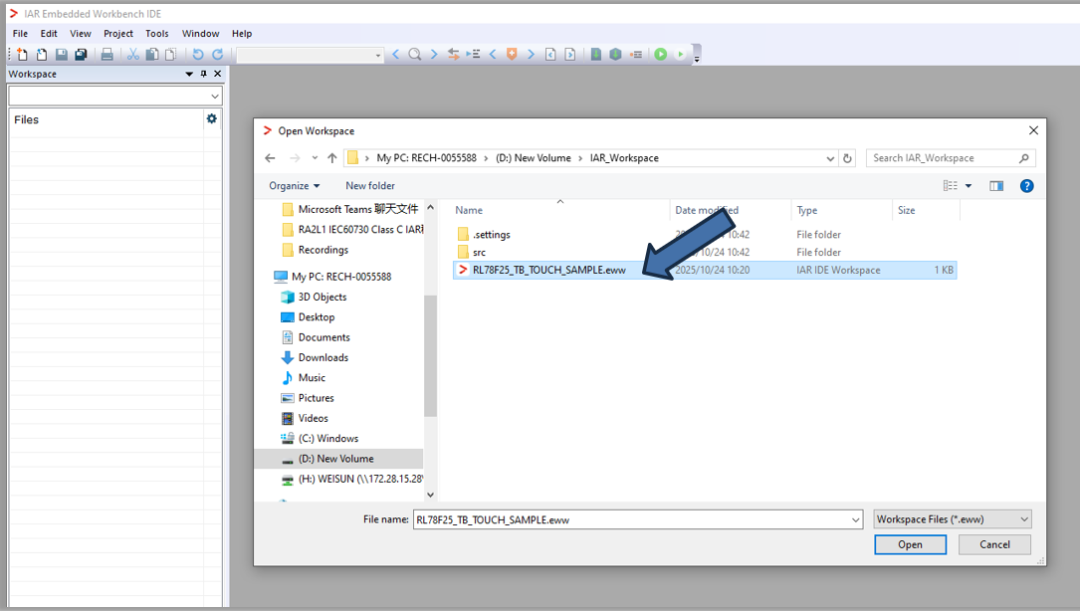Click the Files panel settings gear
Image resolution: width=1080 pixels, height=611 pixels.
pos(211,119)
